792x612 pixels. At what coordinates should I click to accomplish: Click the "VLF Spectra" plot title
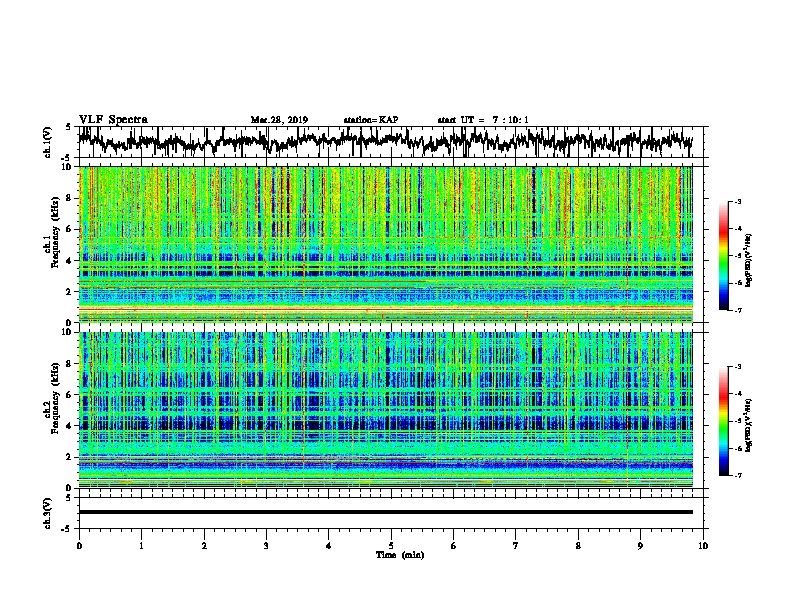[x=113, y=120]
